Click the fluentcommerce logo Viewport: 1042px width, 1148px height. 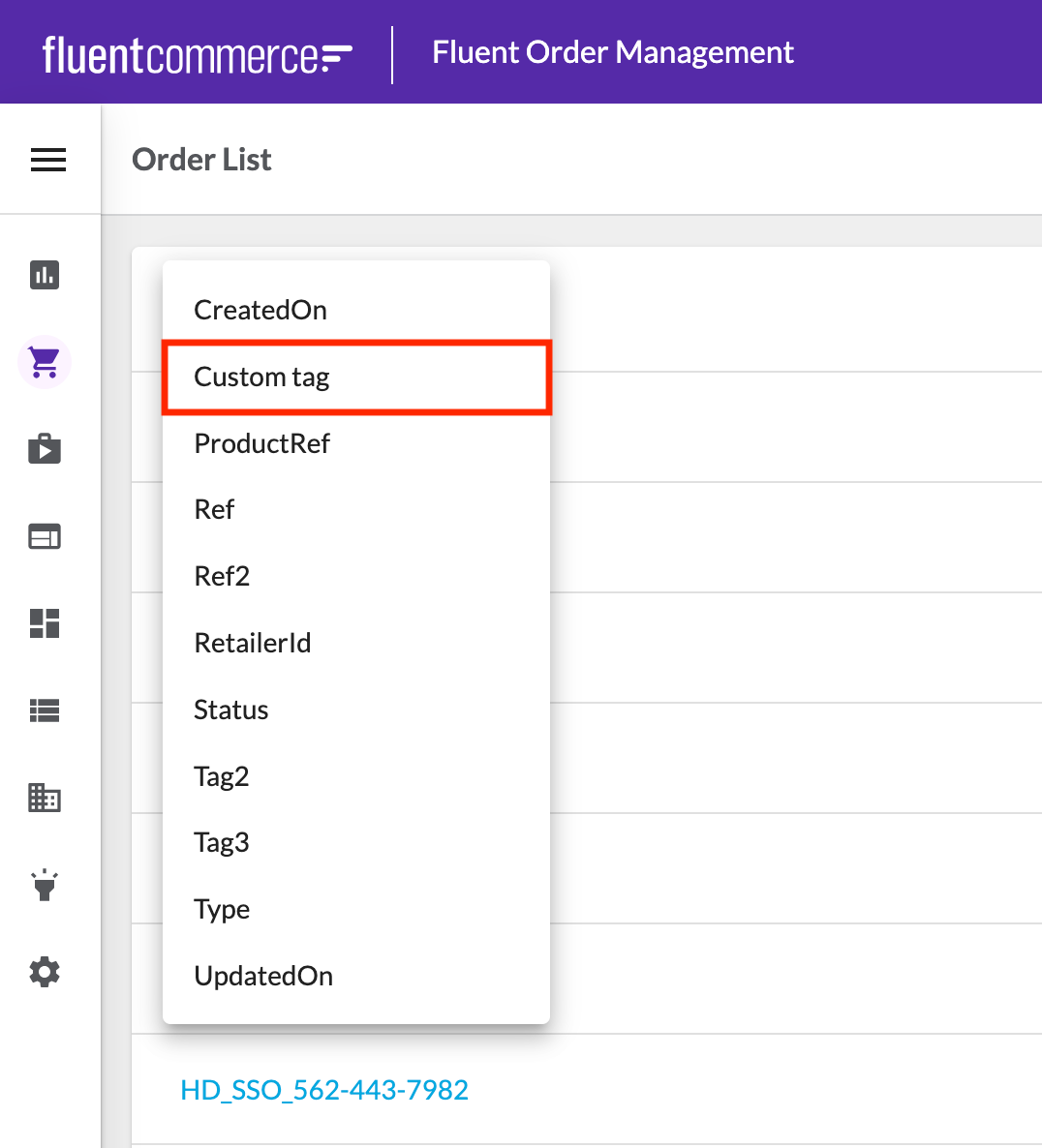(x=198, y=54)
